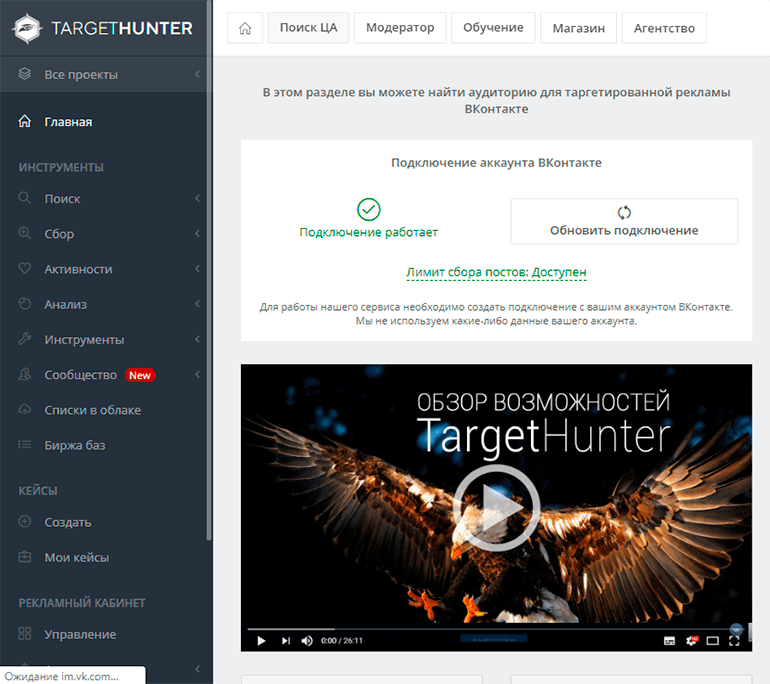Click the green checkmark connection status icon

click(x=368, y=210)
